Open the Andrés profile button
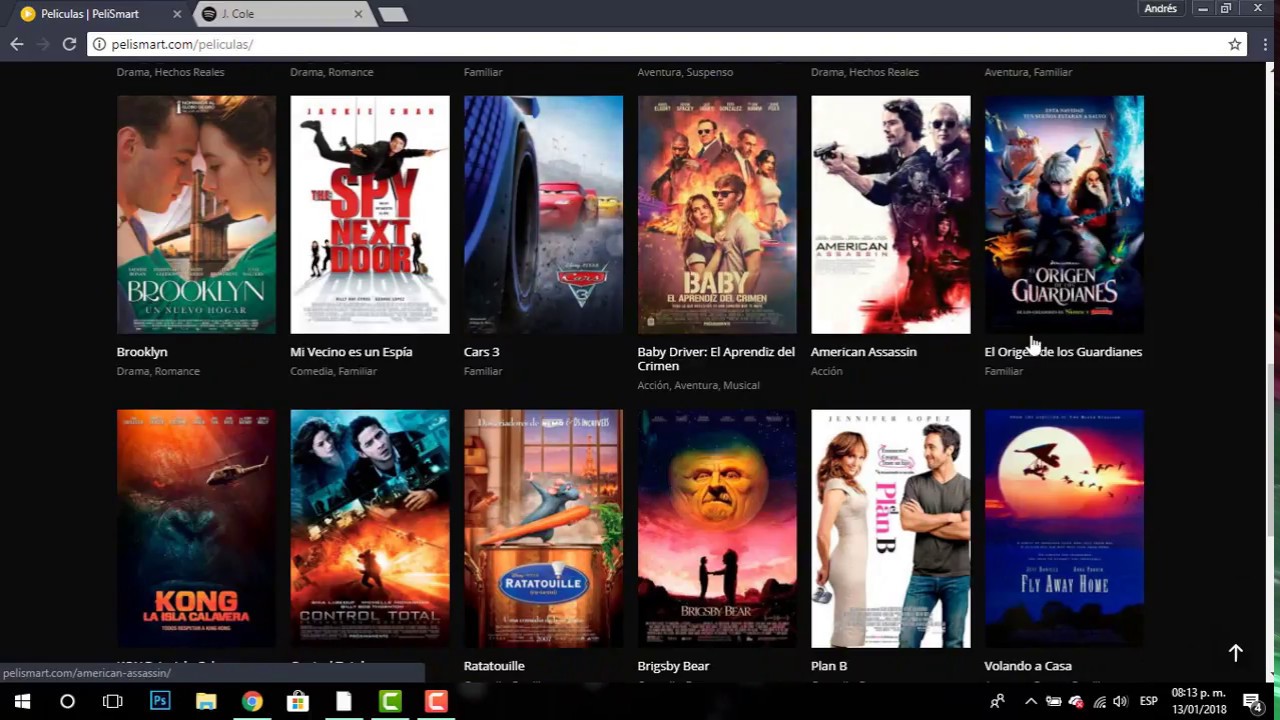 pyautogui.click(x=1161, y=9)
